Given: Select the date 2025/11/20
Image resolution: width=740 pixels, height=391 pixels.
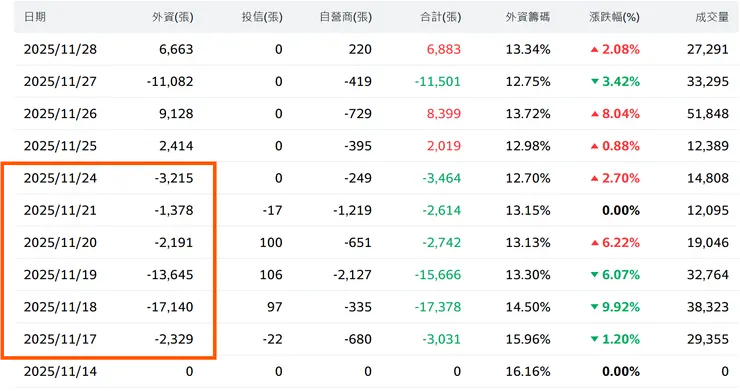Looking at the screenshot, I should coord(60,242).
